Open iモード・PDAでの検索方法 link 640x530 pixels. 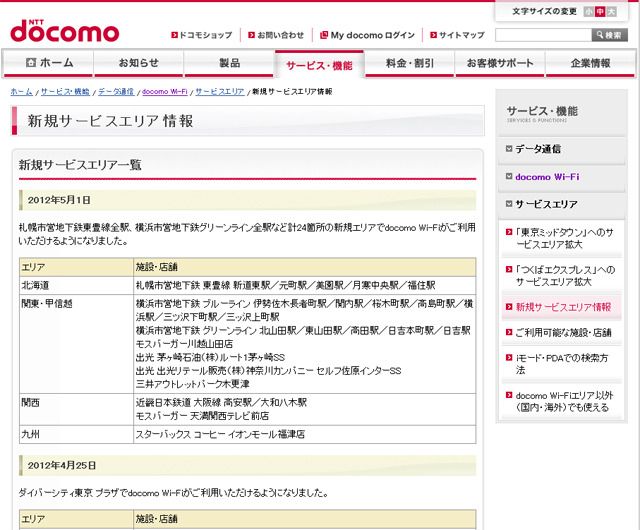562,364
